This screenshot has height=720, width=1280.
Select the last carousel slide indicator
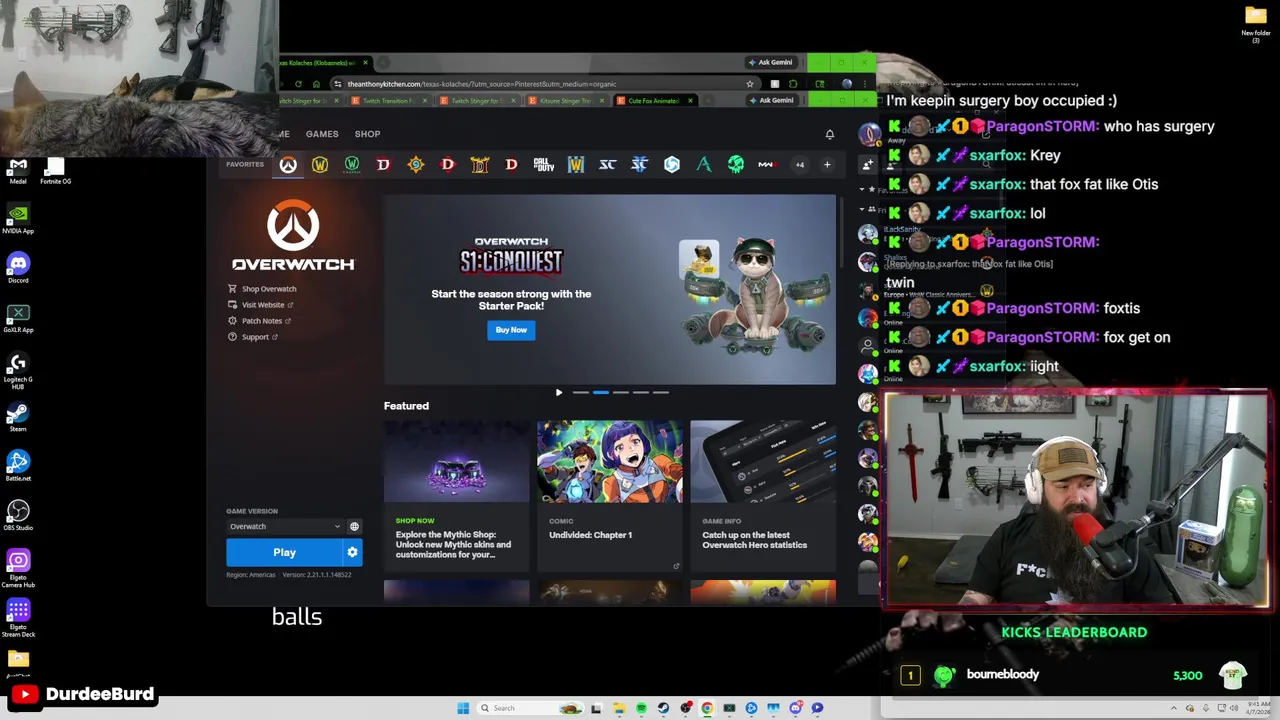(x=661, y=393)
